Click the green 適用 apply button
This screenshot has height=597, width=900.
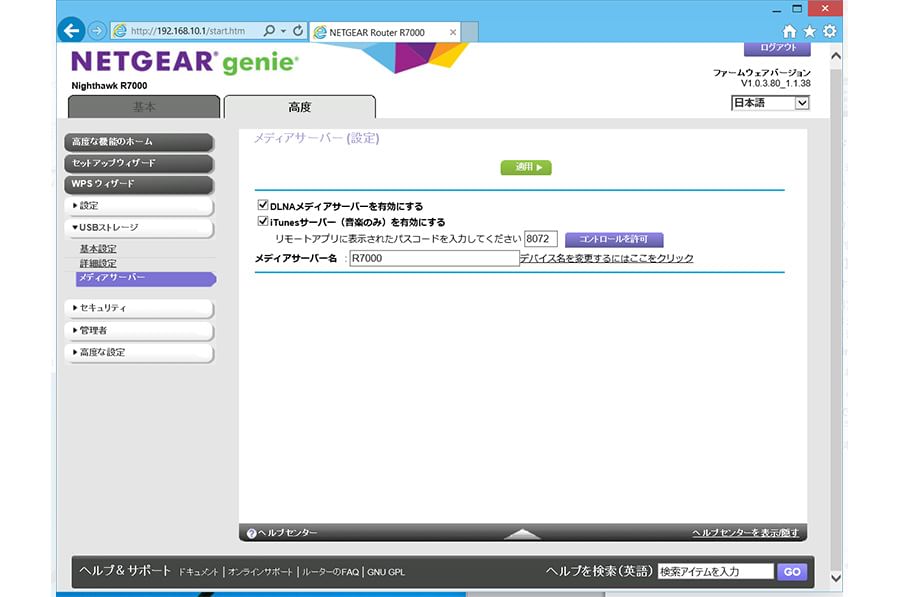point(526,167)
